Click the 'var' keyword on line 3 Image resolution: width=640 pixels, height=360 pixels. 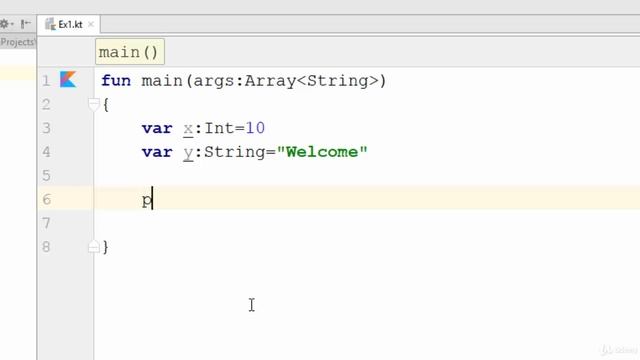tap(157, 129)
